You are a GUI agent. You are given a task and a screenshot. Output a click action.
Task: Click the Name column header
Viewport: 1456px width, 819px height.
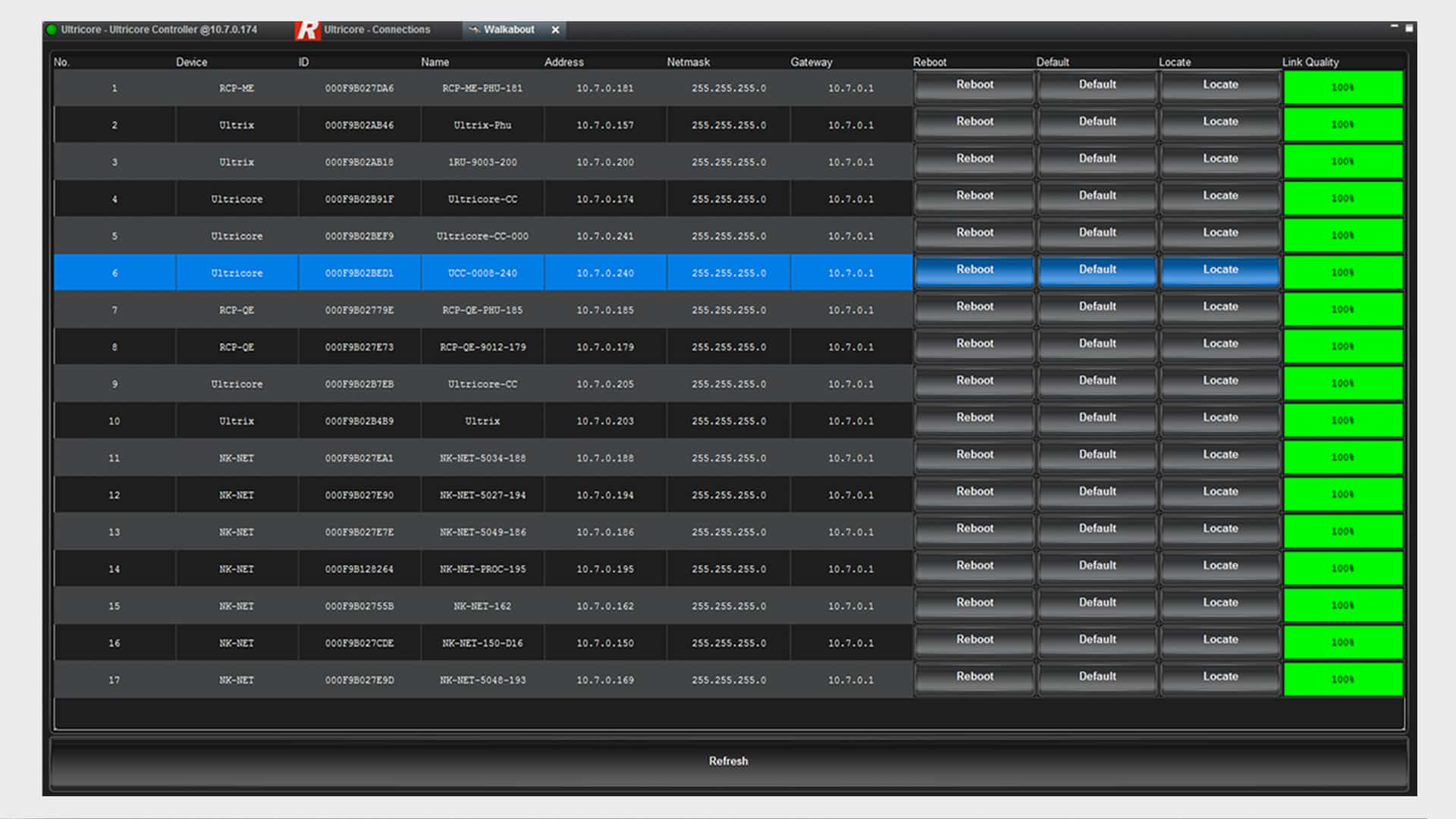point(435,62)
